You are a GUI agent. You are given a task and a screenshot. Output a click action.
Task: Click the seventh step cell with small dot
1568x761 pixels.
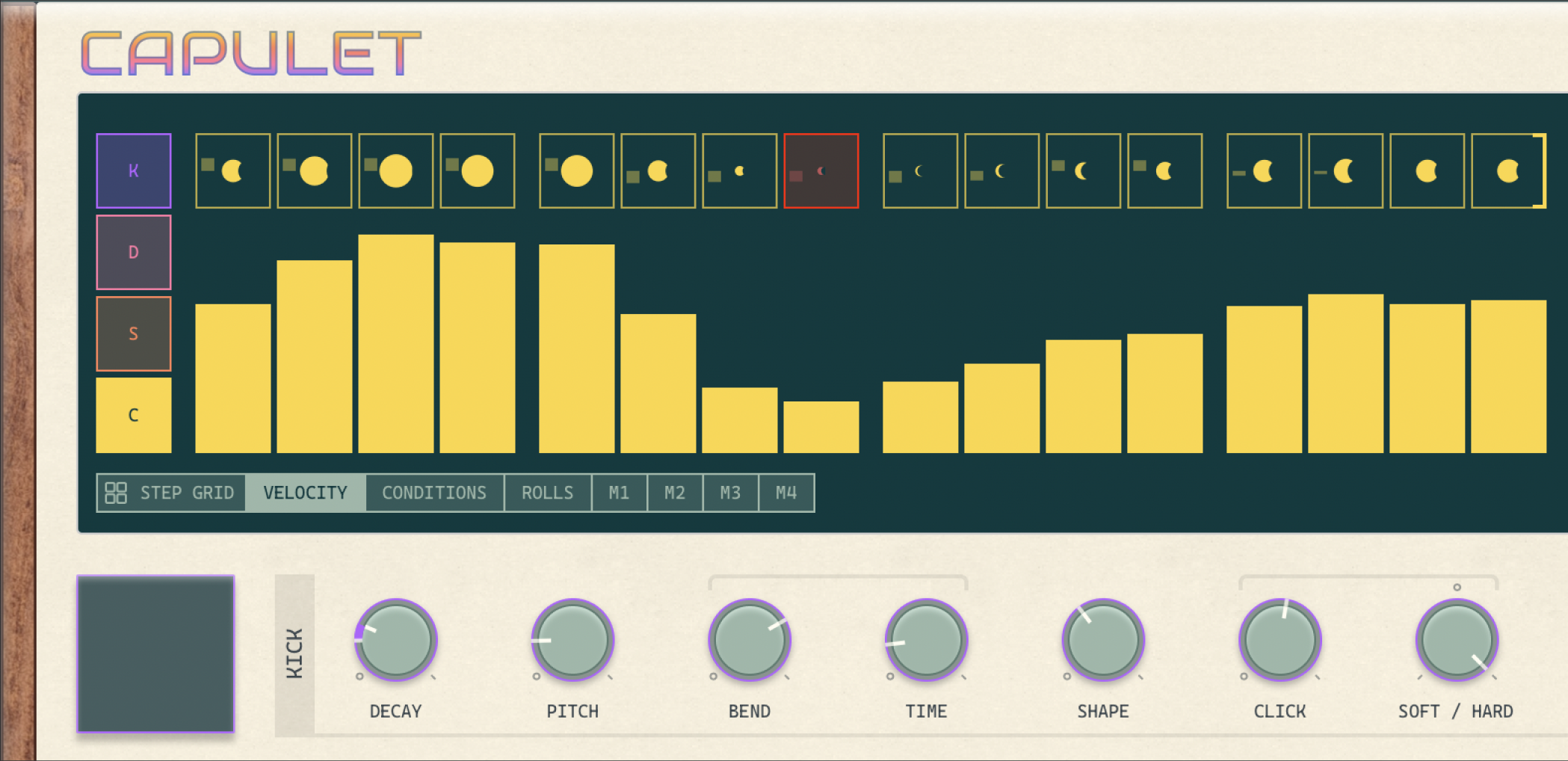coord(740,170)
